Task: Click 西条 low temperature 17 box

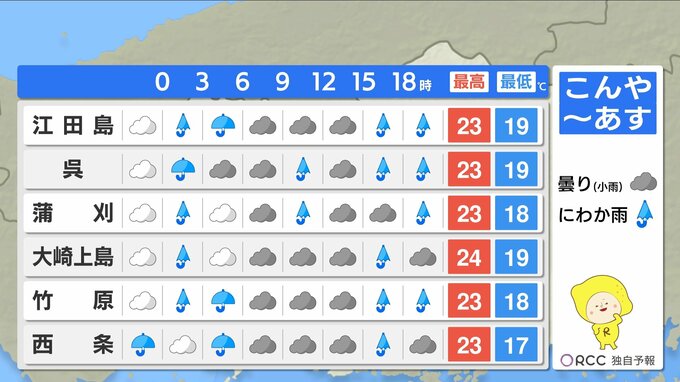Action: coord(516,345)
